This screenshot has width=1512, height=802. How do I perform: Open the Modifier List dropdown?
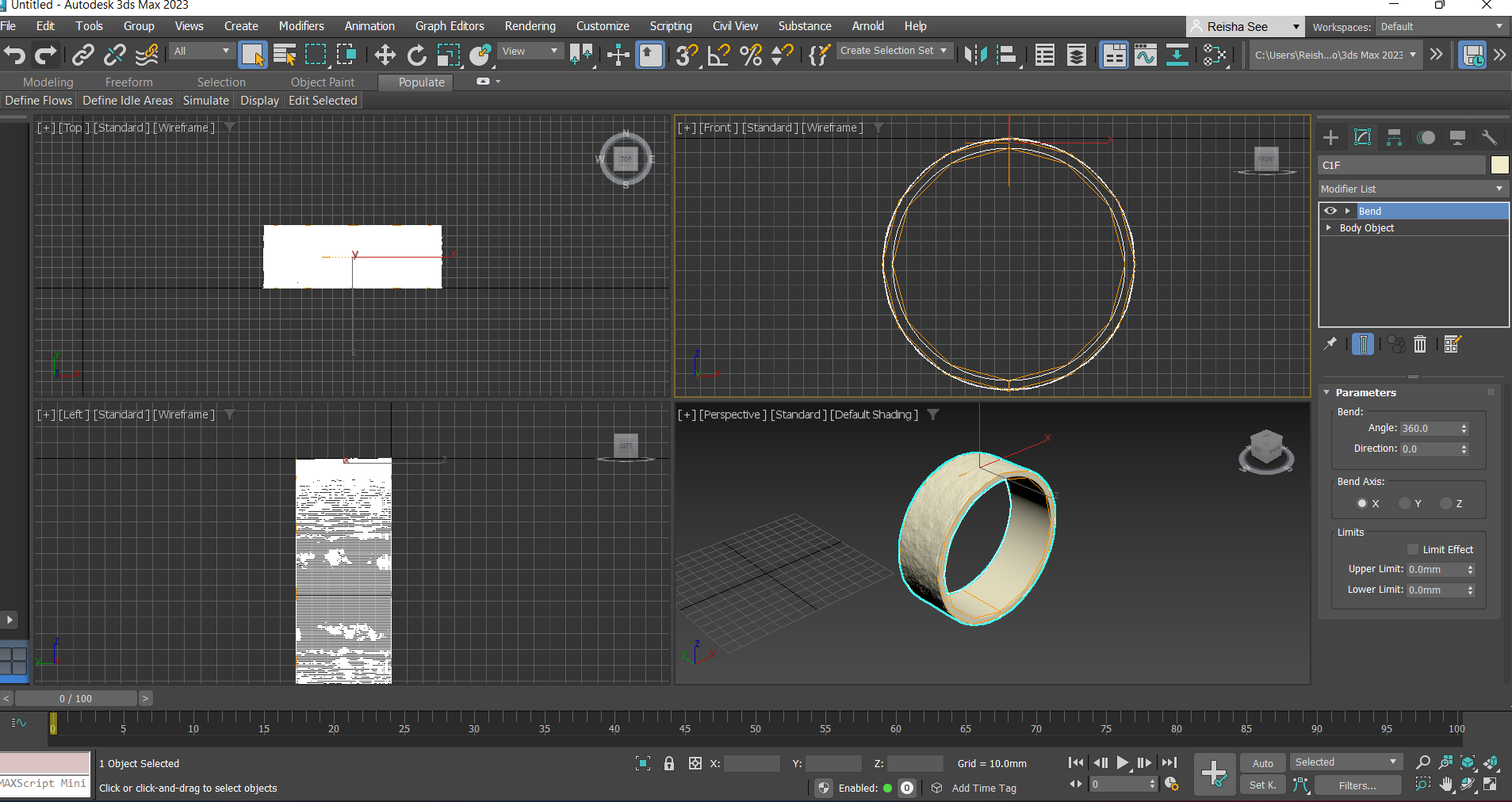pyautogui.click(x=1413, y=189)
